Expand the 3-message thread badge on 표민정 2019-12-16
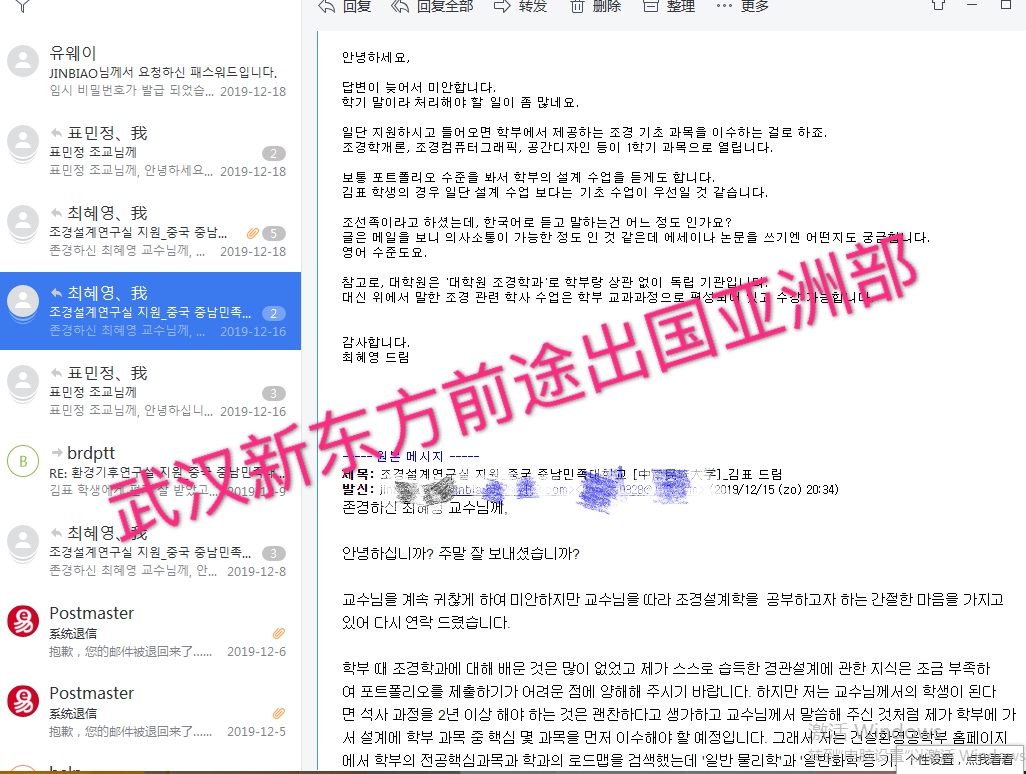The width and height of the screenshot is (1026, 774). [274, 393]
